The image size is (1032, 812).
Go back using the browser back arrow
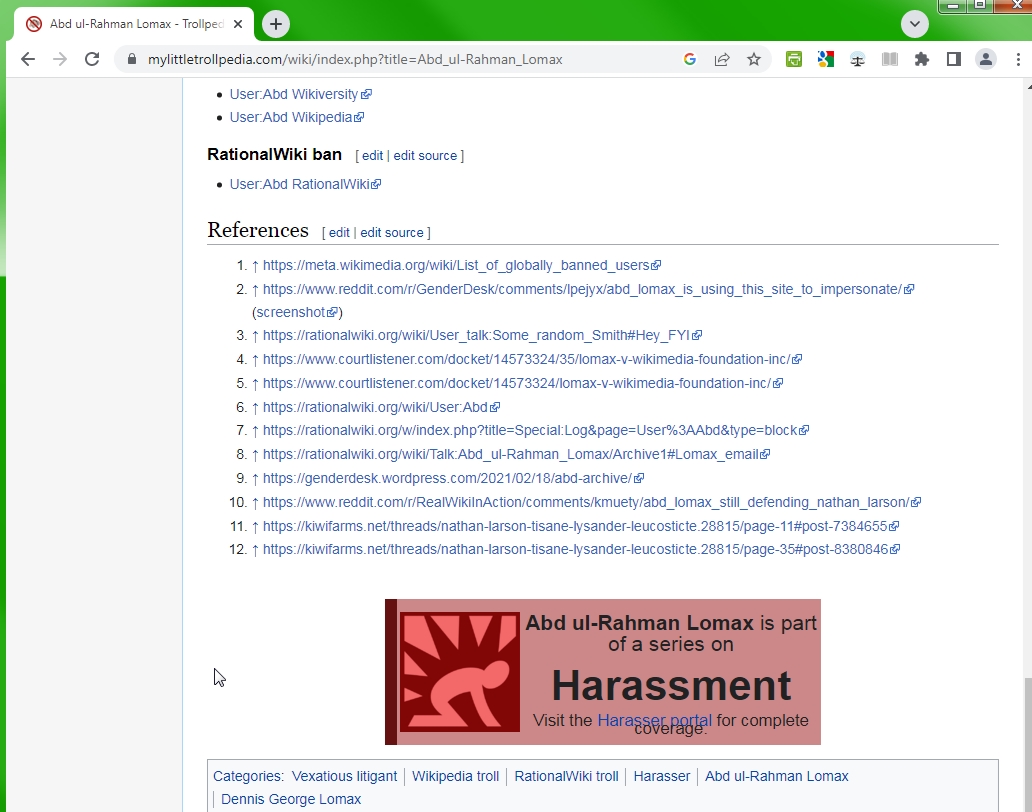[28, 59]
